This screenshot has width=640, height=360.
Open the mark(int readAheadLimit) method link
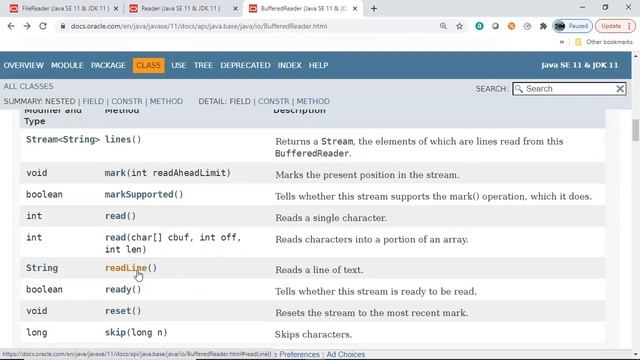coord(115,173)
